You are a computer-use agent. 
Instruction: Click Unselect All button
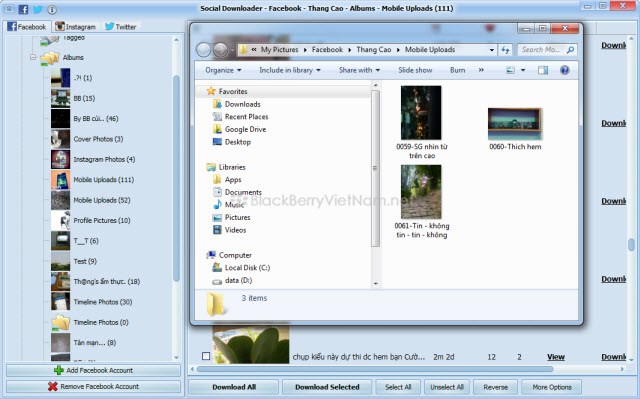[x=447, y=387]
